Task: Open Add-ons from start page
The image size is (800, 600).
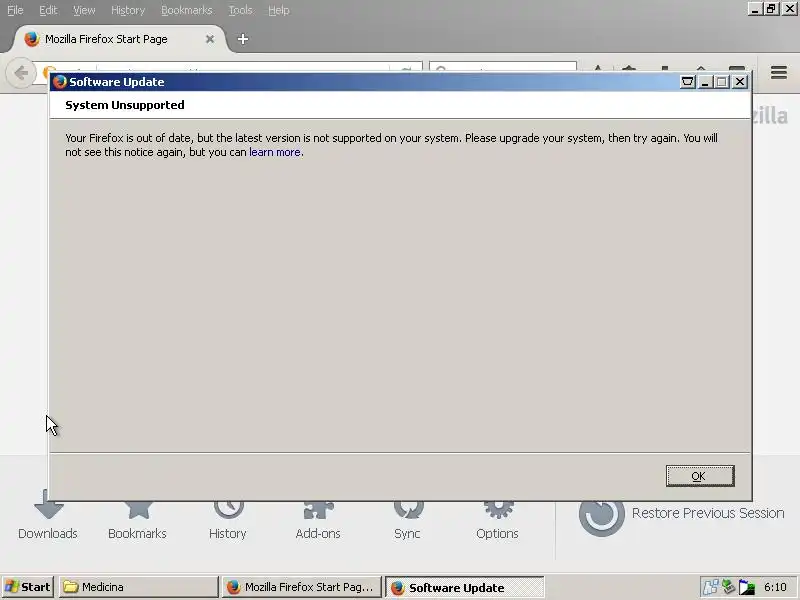Action: tap(318, 518)
